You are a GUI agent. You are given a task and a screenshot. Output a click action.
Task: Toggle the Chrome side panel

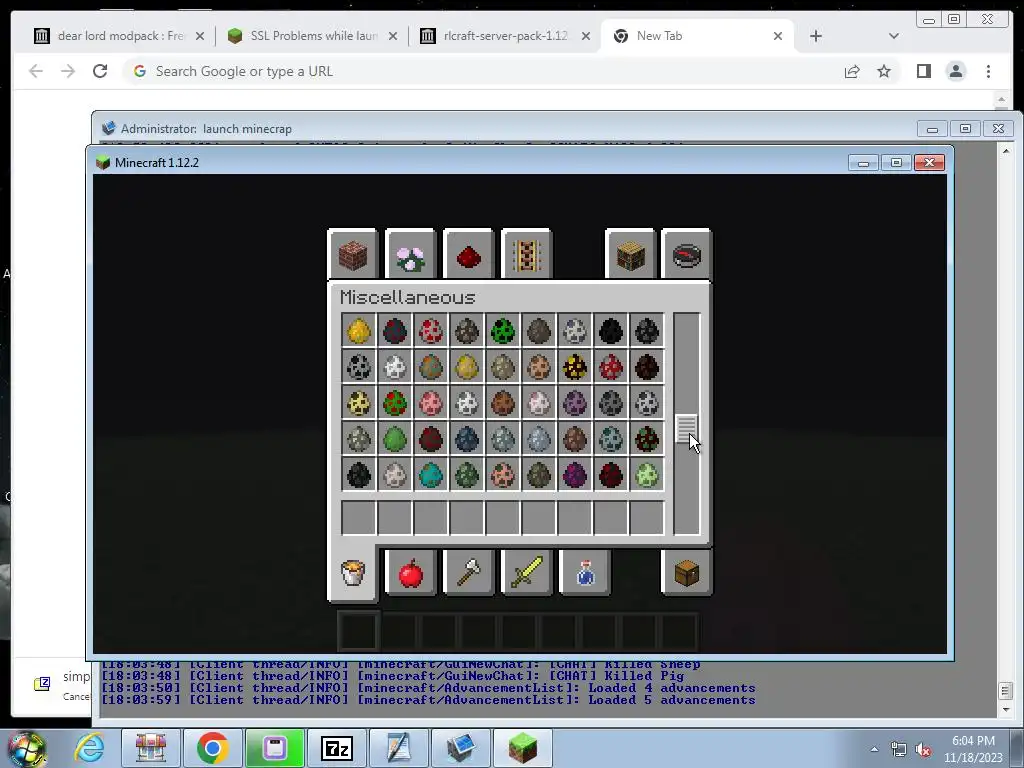[923, 71]
